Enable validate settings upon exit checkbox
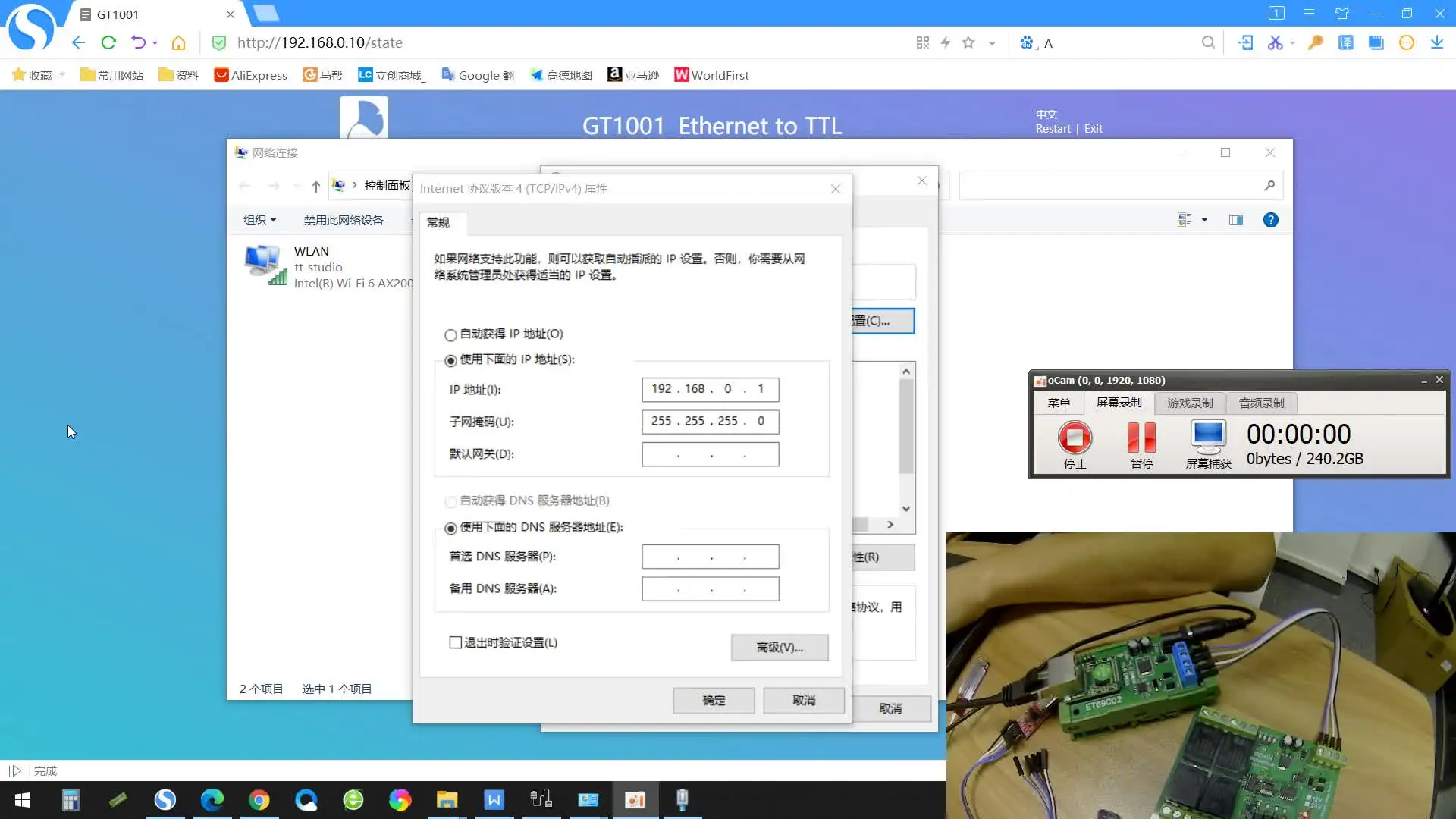This screenshot has height=819, width=1456. point(456,643)
